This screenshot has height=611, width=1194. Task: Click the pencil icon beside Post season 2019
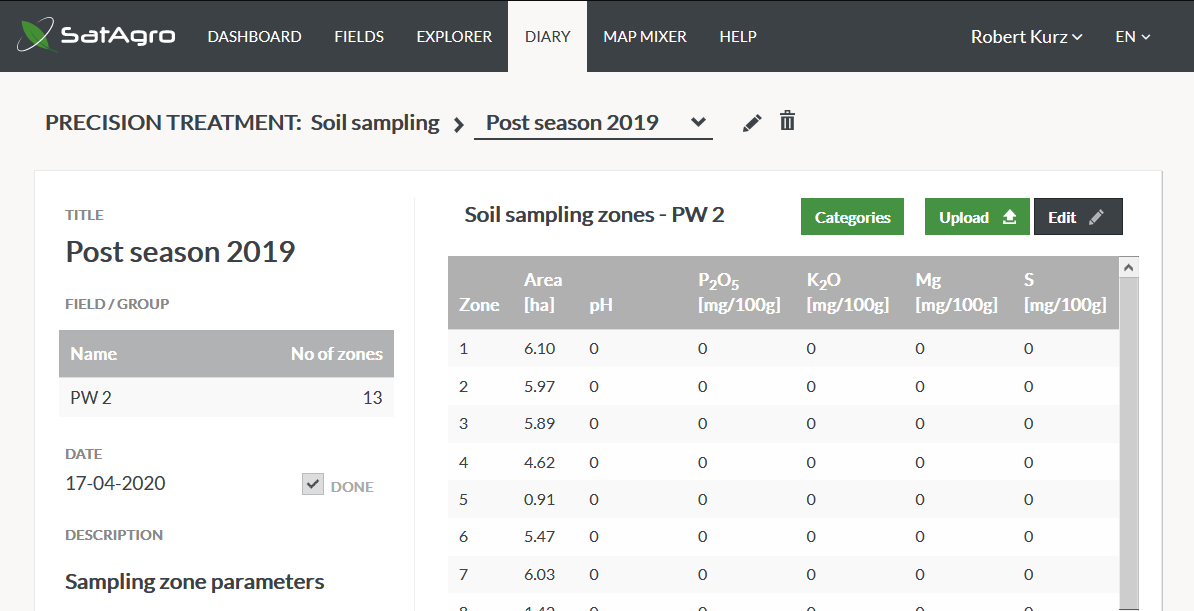[752, 123]
